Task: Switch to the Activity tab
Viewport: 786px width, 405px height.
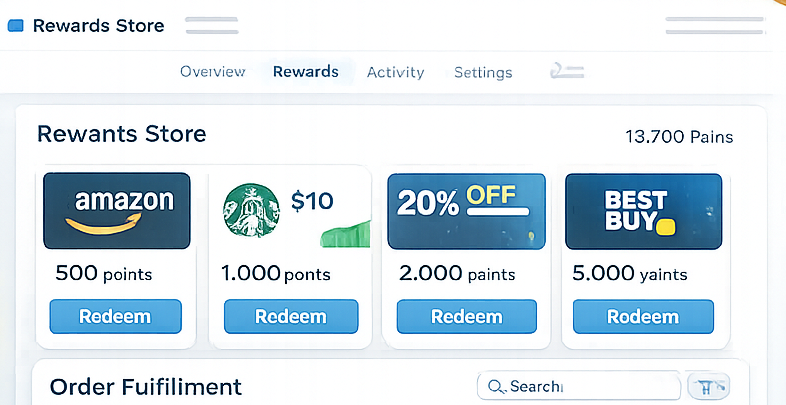Action: click(395, 72)
